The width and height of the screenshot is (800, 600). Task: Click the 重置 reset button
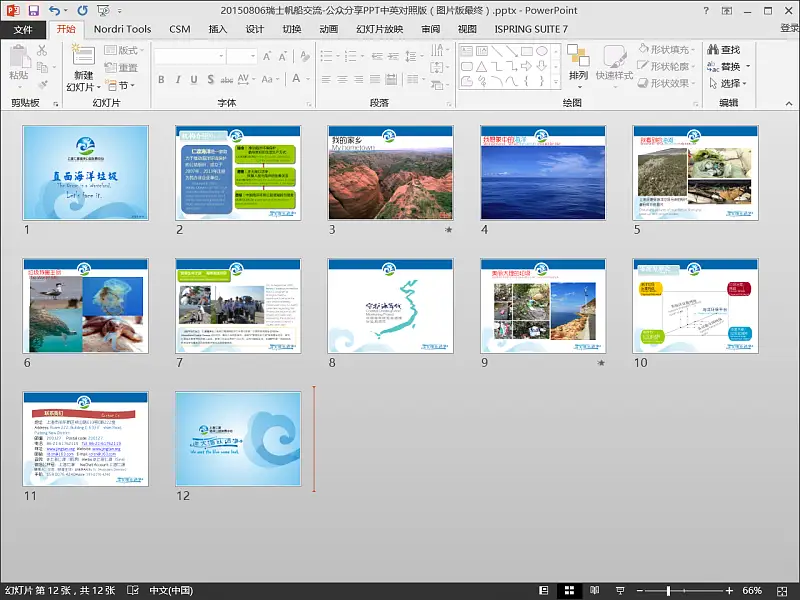(x=121, y=67)
